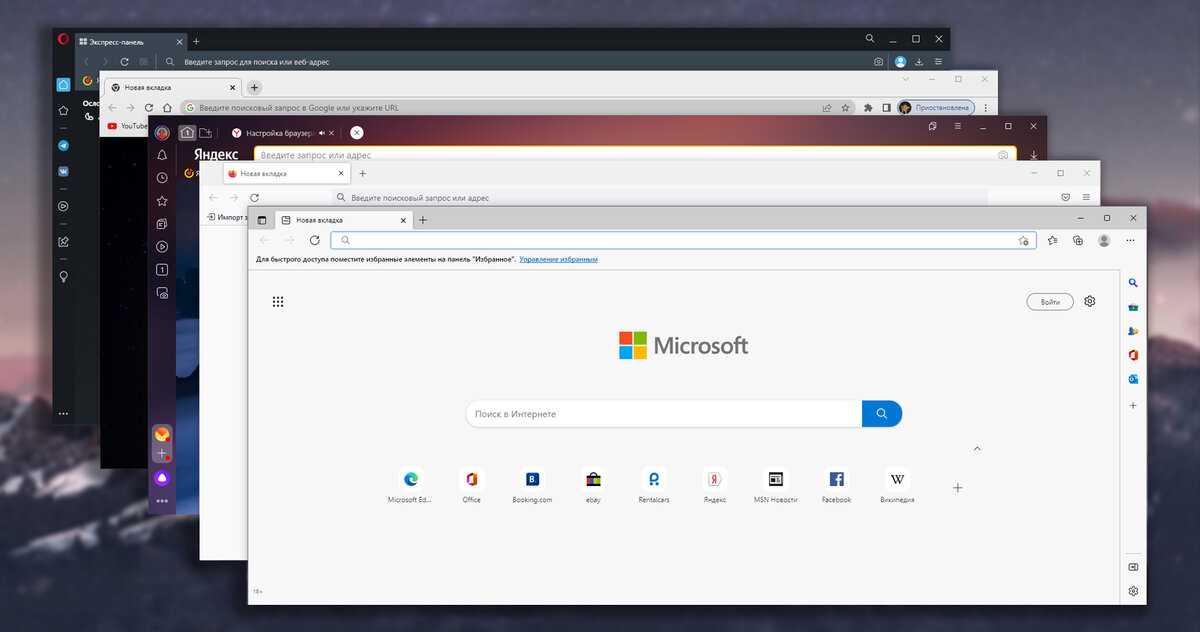Expand Opera sidebar three-dot menu
This screenshot has height=632, width=1200.
63,413
